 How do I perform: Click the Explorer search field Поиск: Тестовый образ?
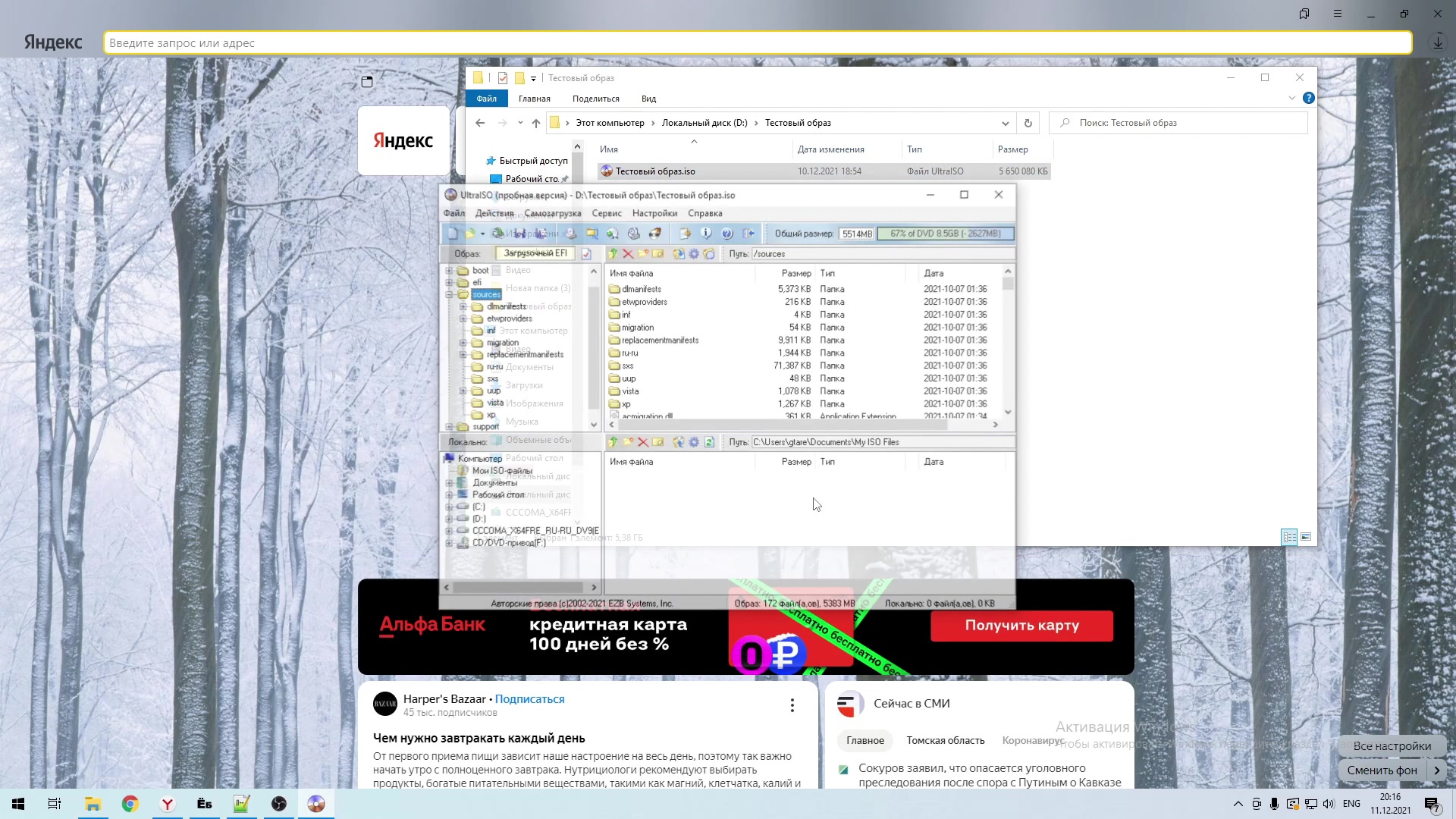[x=1178, y=123]
